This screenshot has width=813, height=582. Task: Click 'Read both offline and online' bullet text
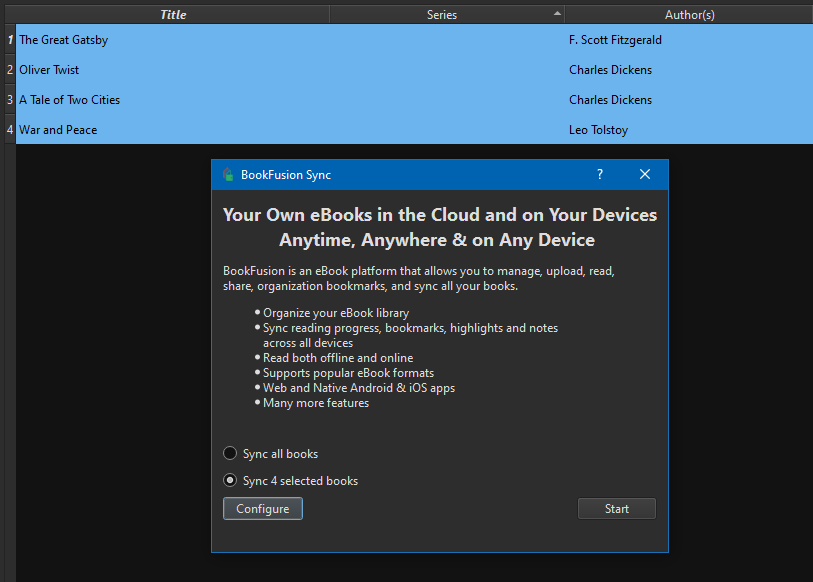click(338, 358)
